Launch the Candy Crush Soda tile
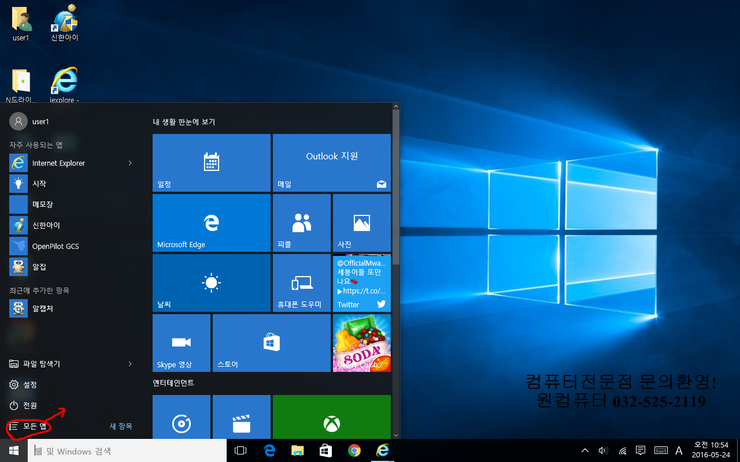 [x=360, y=342]
